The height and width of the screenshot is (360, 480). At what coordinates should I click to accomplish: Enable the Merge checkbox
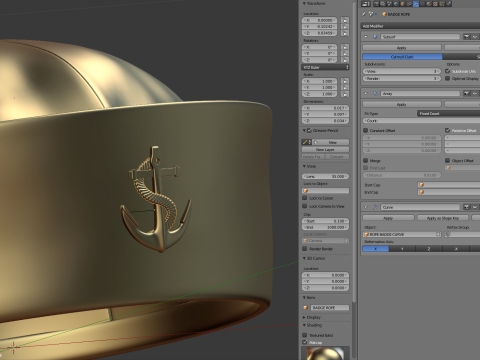point(365,160)
